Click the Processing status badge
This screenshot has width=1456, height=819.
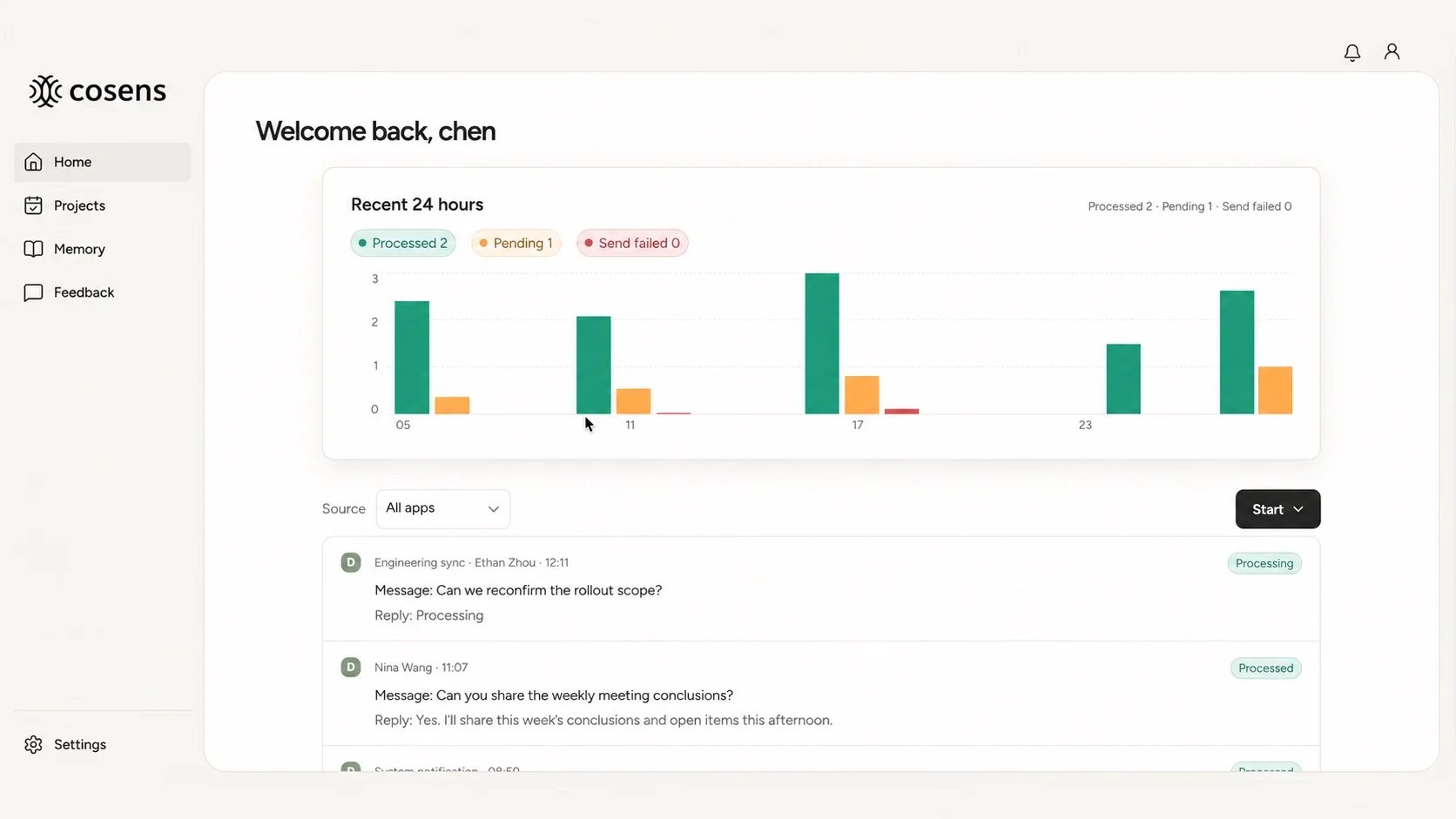pos(1264,563)
